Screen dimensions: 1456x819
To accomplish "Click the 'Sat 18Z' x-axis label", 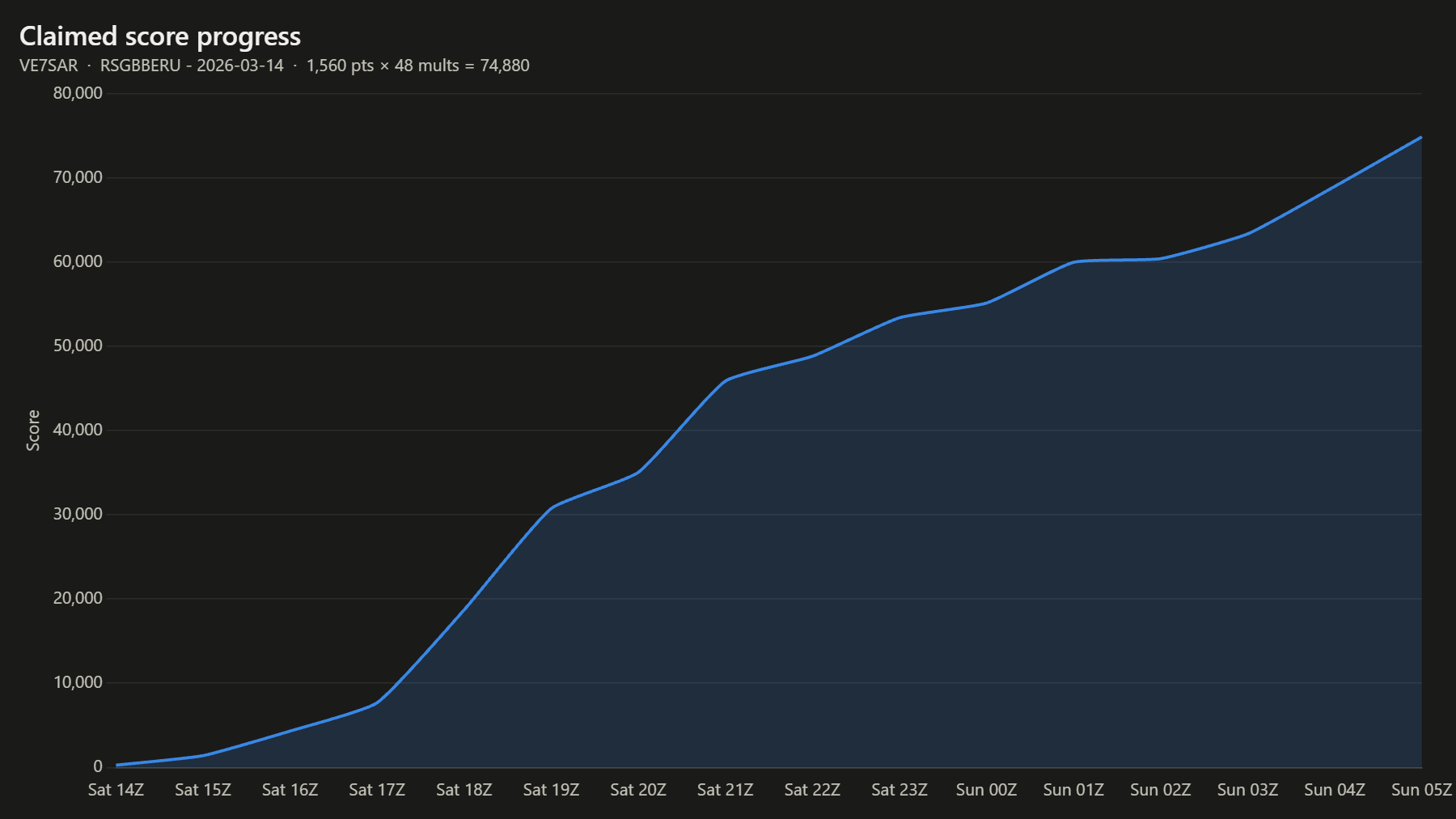I will [464, 790].
